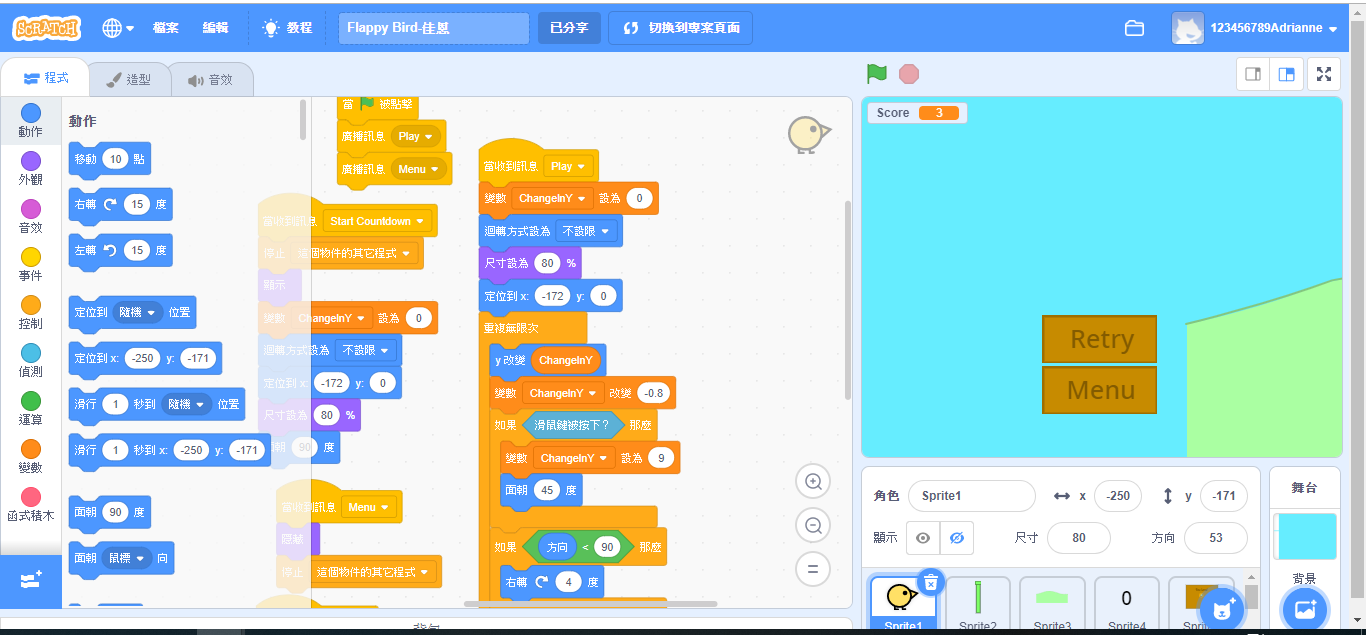The height and width of the screenshot is (635, 1366).
Task: Zoom in the code workspace
Action: point(813,481)
